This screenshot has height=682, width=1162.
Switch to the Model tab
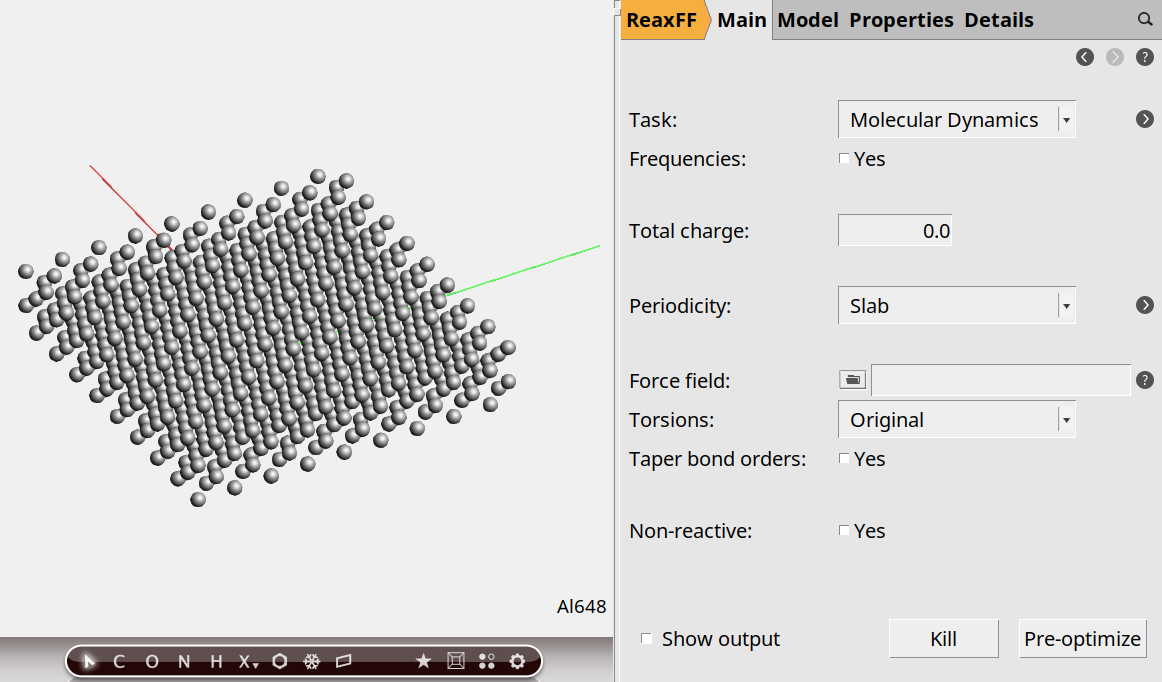(x=808, y=20)
